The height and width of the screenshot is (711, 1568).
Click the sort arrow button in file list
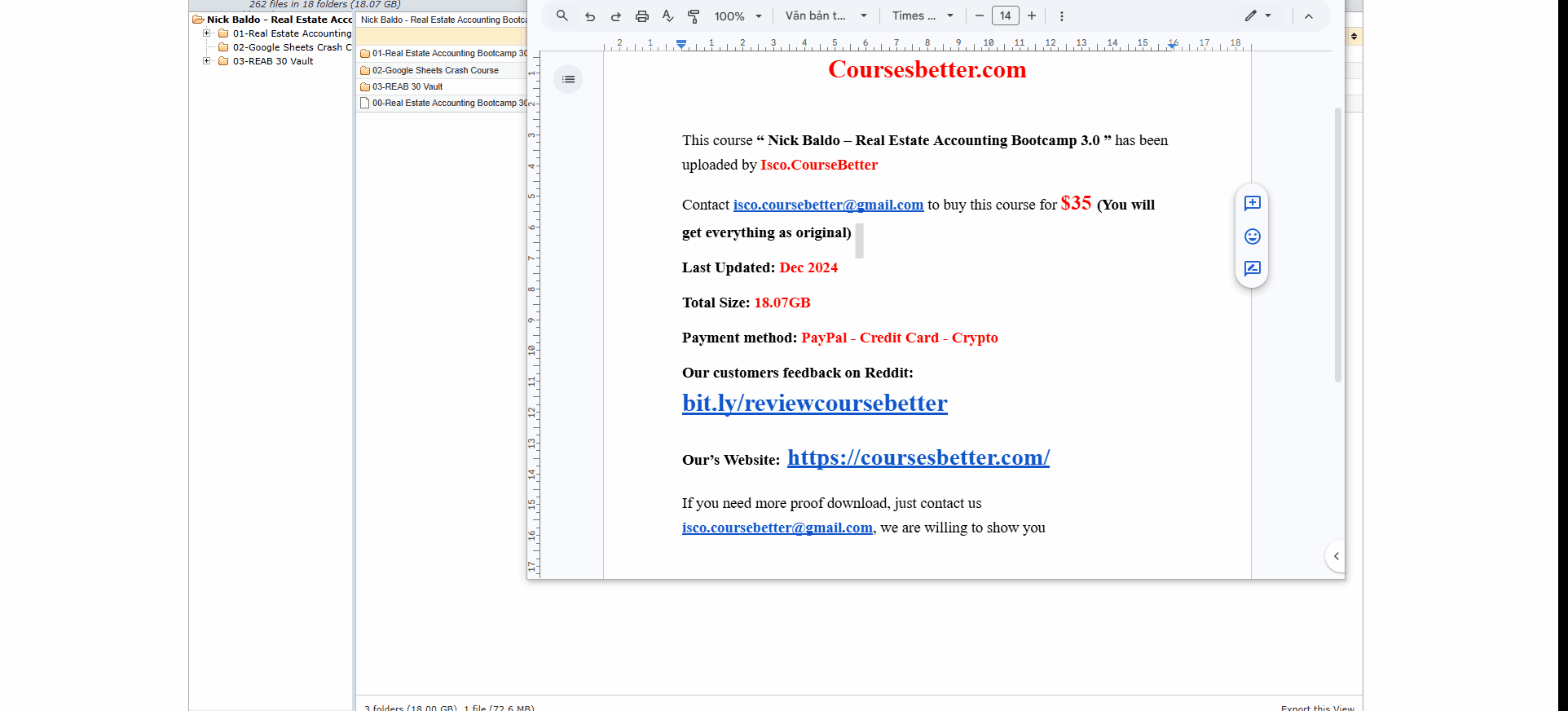(1354, 36)
